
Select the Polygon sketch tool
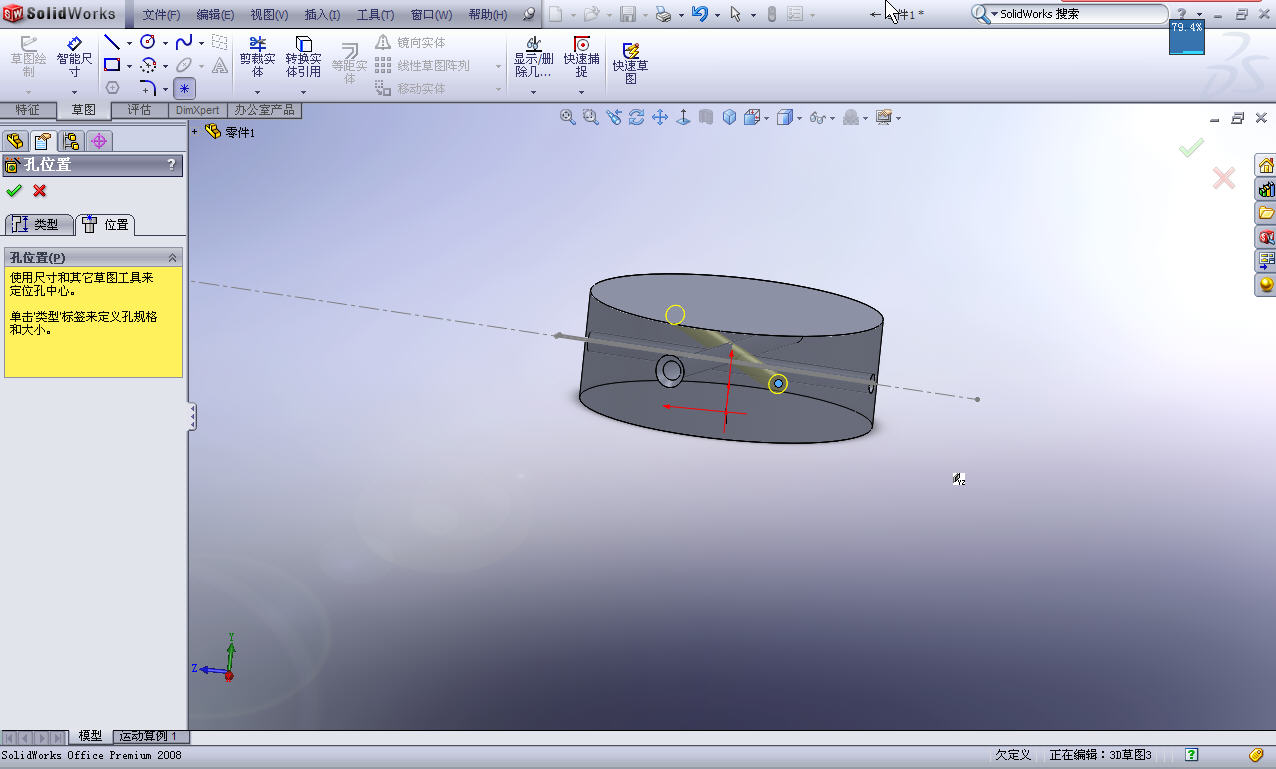click(x=112, y=88)
